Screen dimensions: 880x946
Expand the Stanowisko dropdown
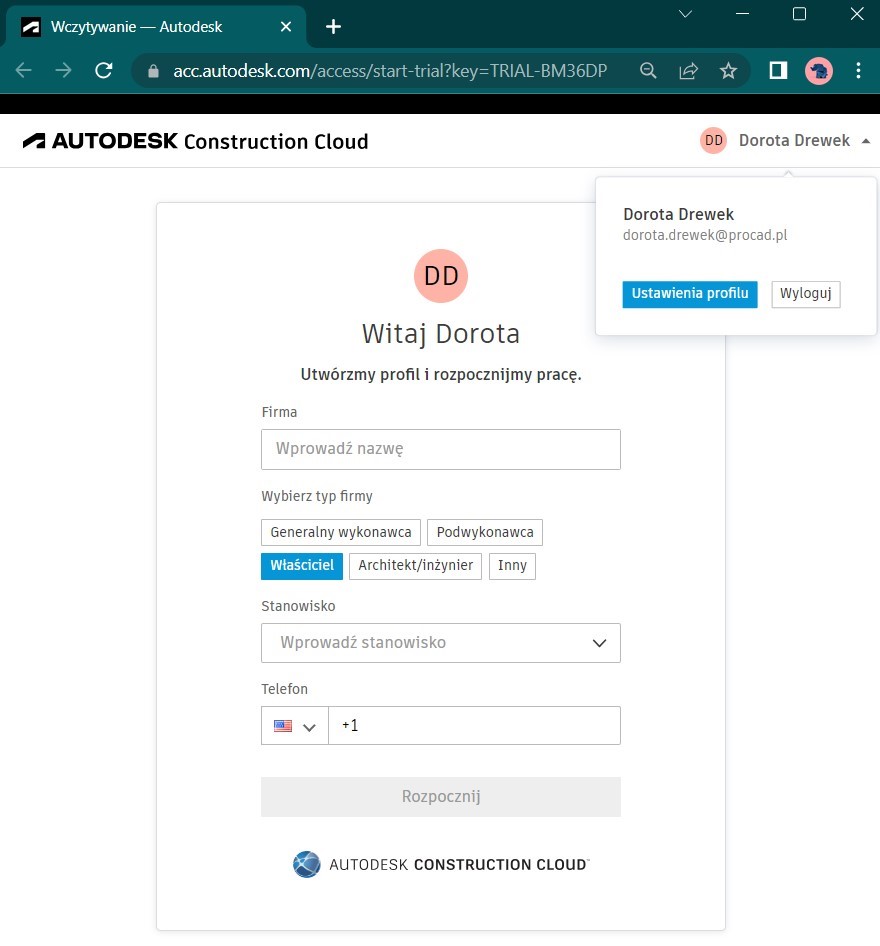click(x=441, y=643)
